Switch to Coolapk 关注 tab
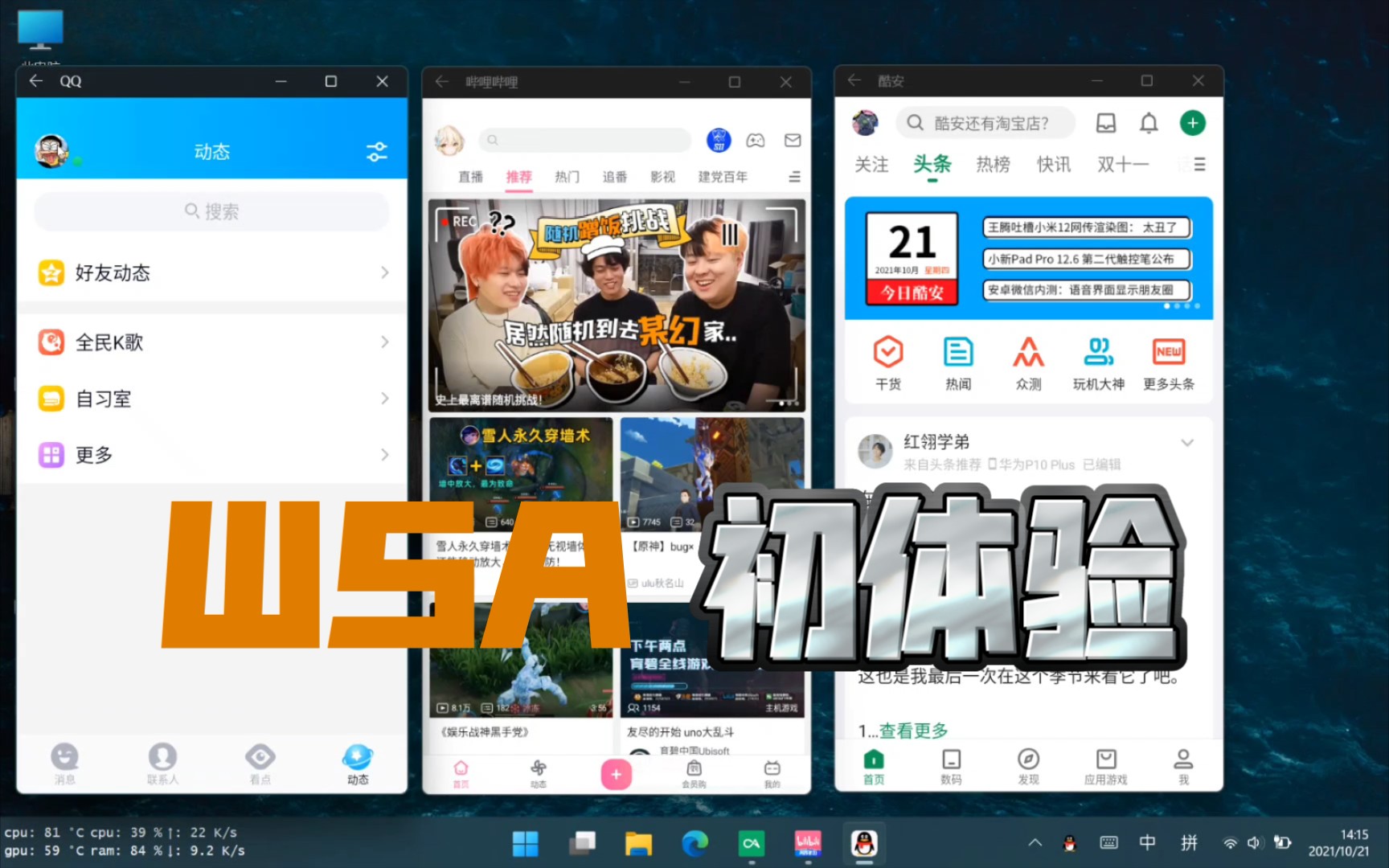The height and width of the screenshot is (868, 1389). coord(871,165)
